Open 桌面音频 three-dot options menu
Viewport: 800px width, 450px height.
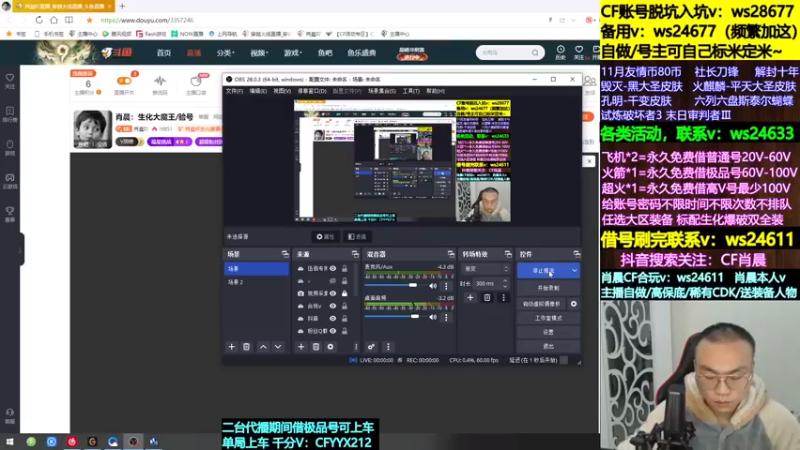(446, 317)
